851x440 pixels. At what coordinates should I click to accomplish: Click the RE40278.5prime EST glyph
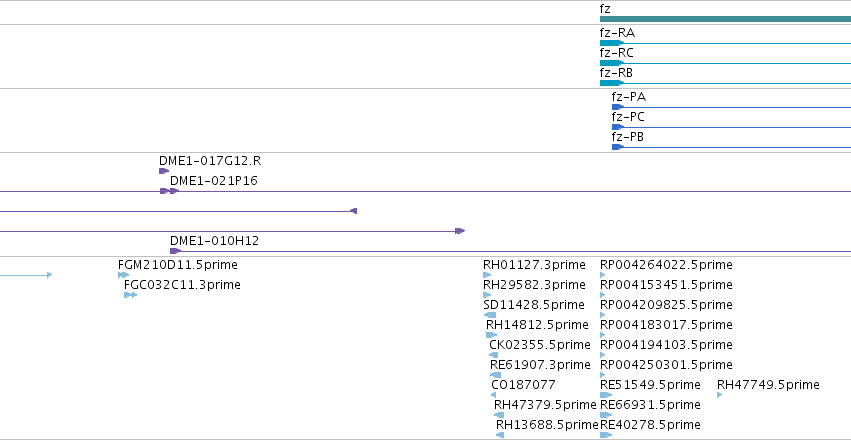point(606,435)
